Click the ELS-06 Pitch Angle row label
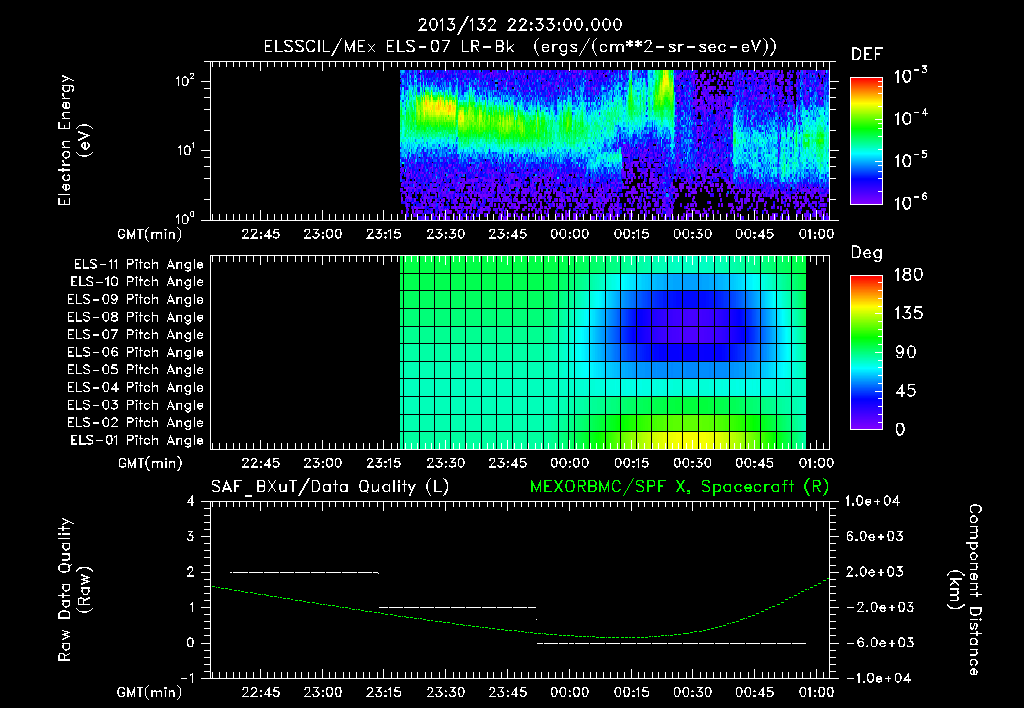The image size is (1024, 708). click(136, 352)
